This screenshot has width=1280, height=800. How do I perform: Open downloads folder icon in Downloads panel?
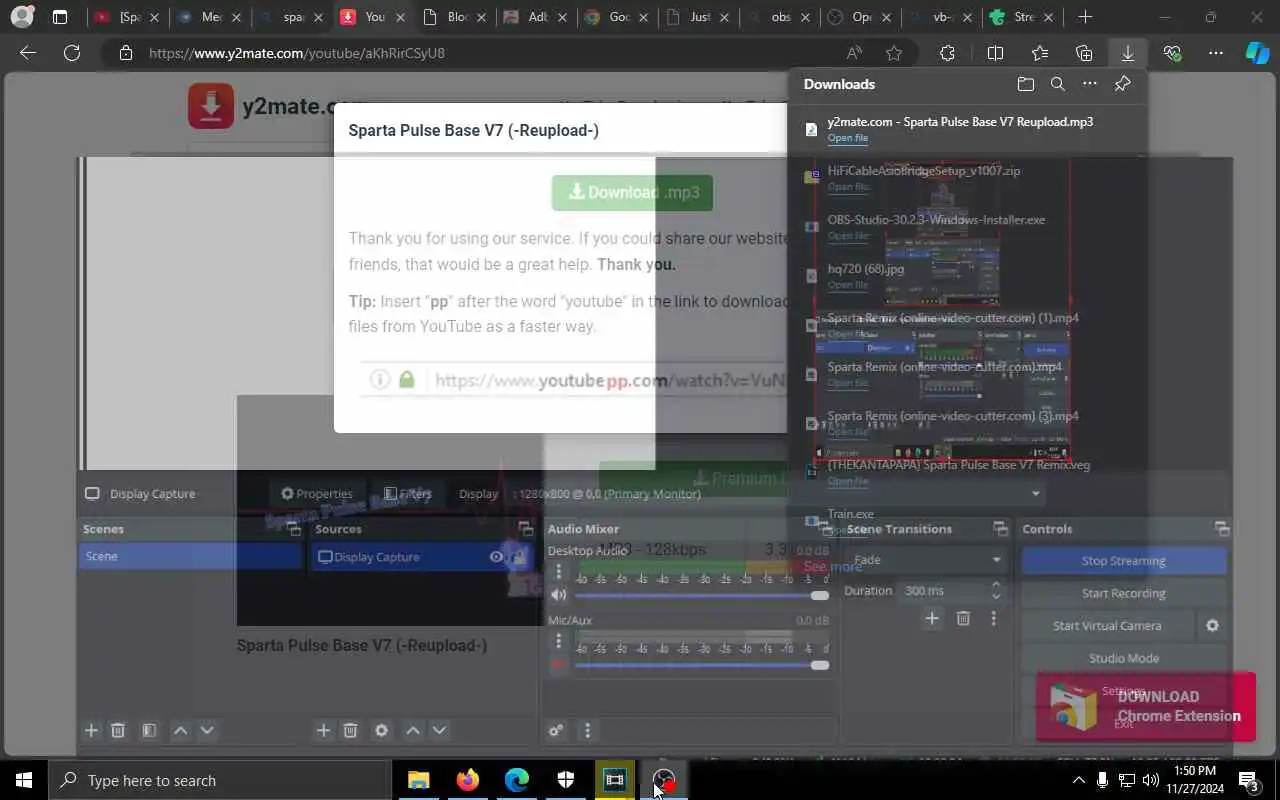tap(1025, 84)
